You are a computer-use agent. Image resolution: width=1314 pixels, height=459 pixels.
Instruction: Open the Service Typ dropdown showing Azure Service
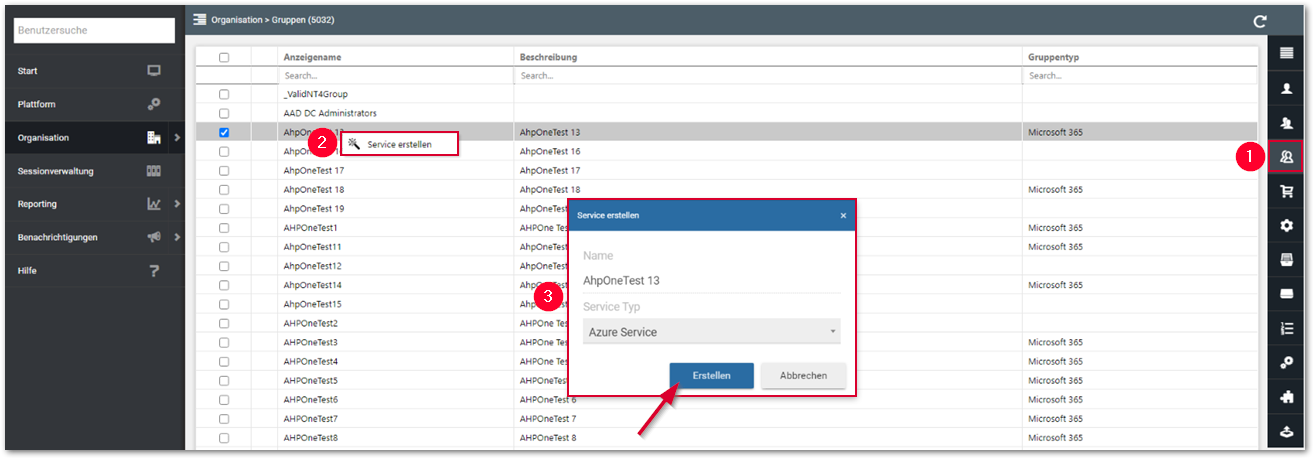pyautogui.click(x=711, y=332)
